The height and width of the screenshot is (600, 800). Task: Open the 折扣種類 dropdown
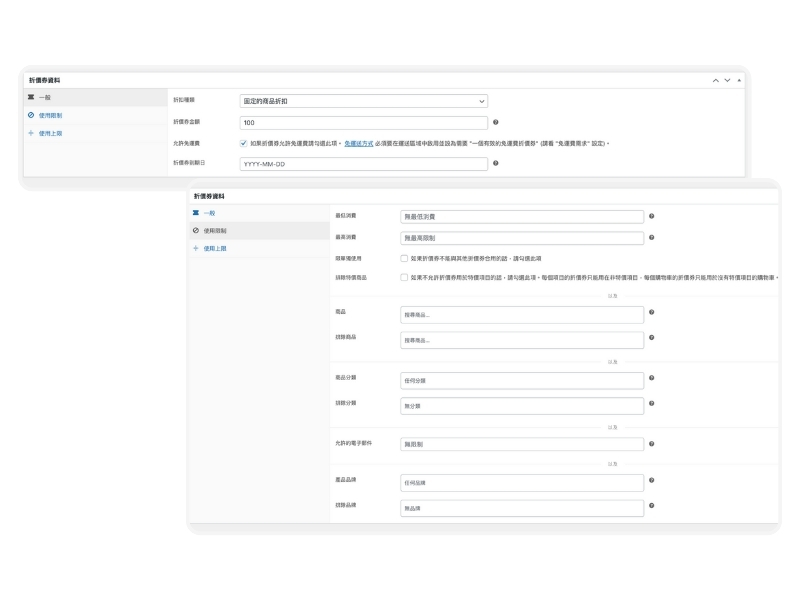point(363,101)
